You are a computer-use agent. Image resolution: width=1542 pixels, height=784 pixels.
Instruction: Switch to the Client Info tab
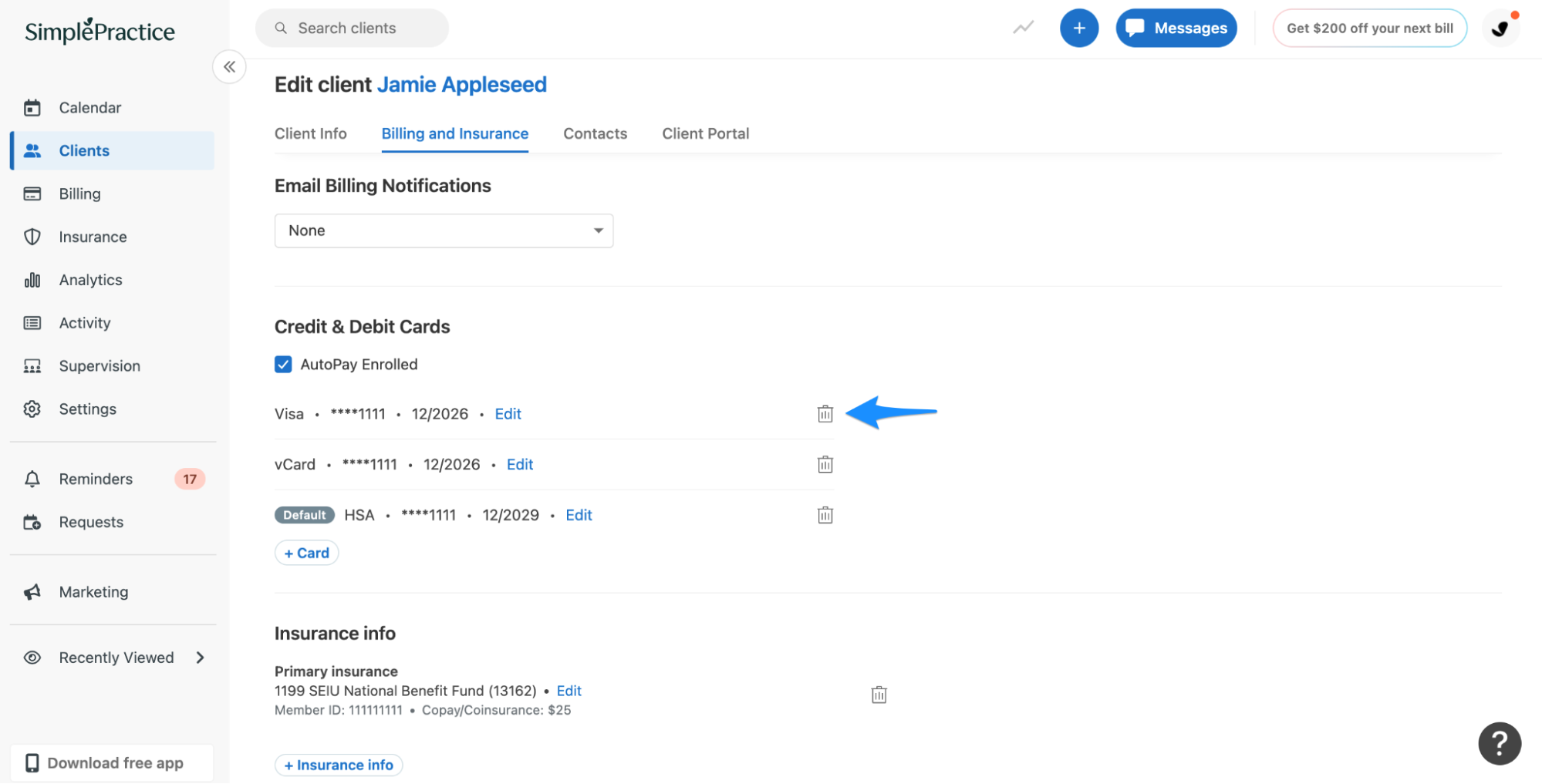pyautogui.click(x=310, y=134)
